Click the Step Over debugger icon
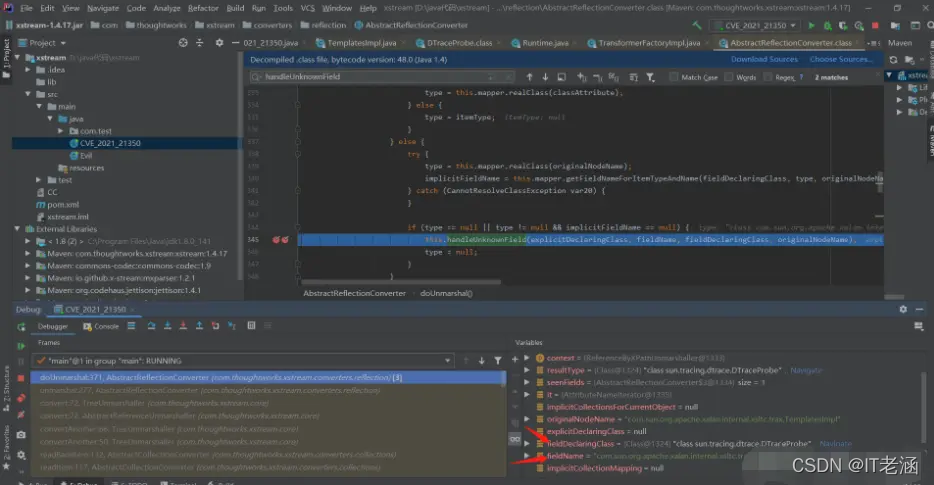This screenshot has width=934, height=485. click(x=151, y=326)
